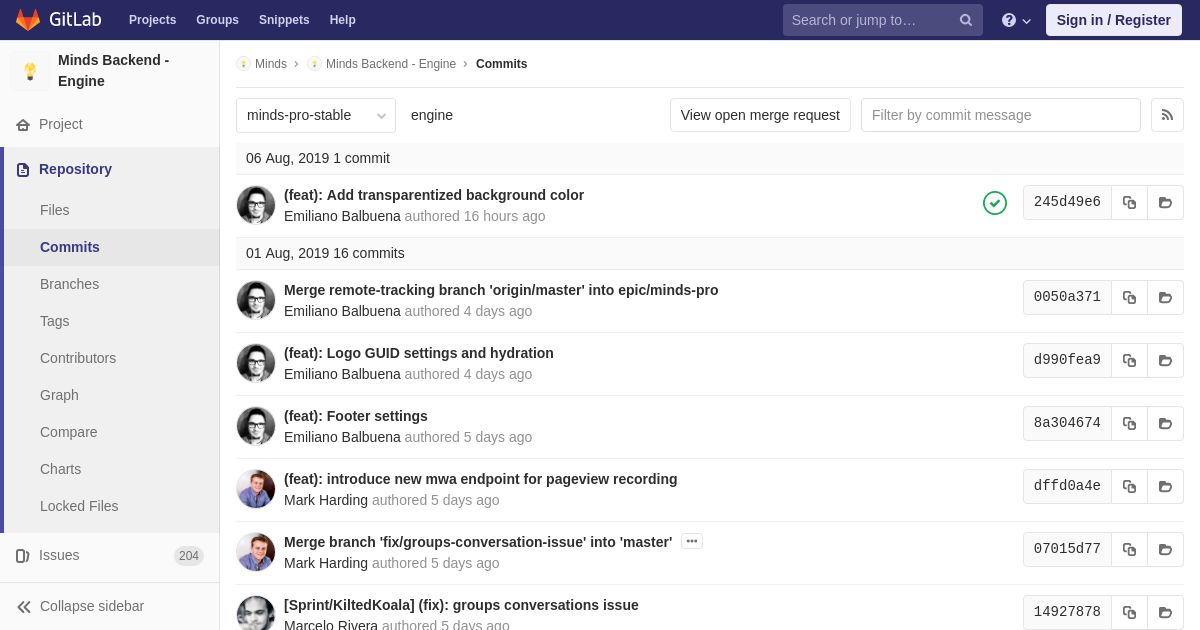Go to Branches in the sidebar
Screen dimensions: 1200x630
(x=69, y=284)
